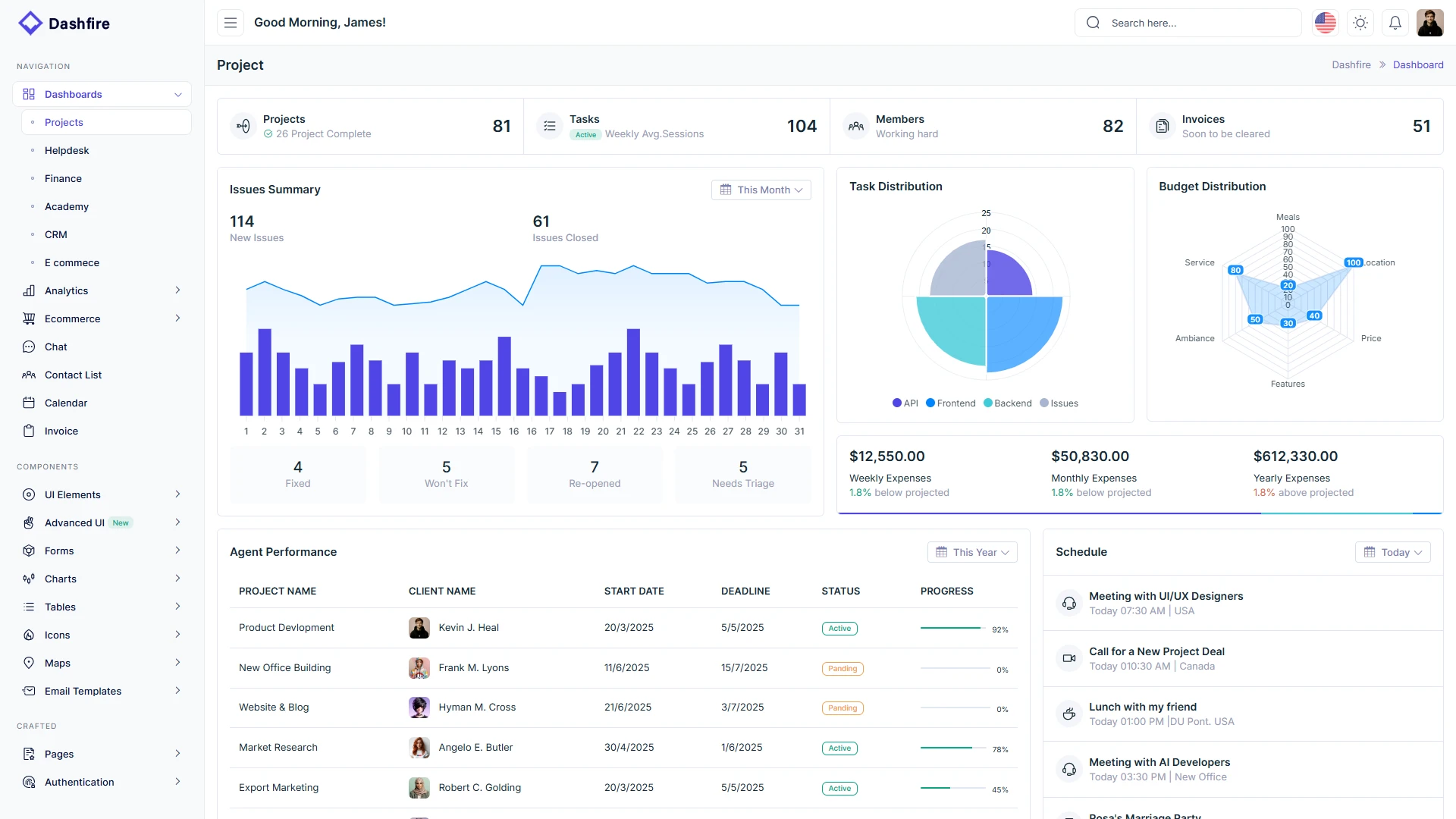Open the CRM dashboard

coord(56,234)
